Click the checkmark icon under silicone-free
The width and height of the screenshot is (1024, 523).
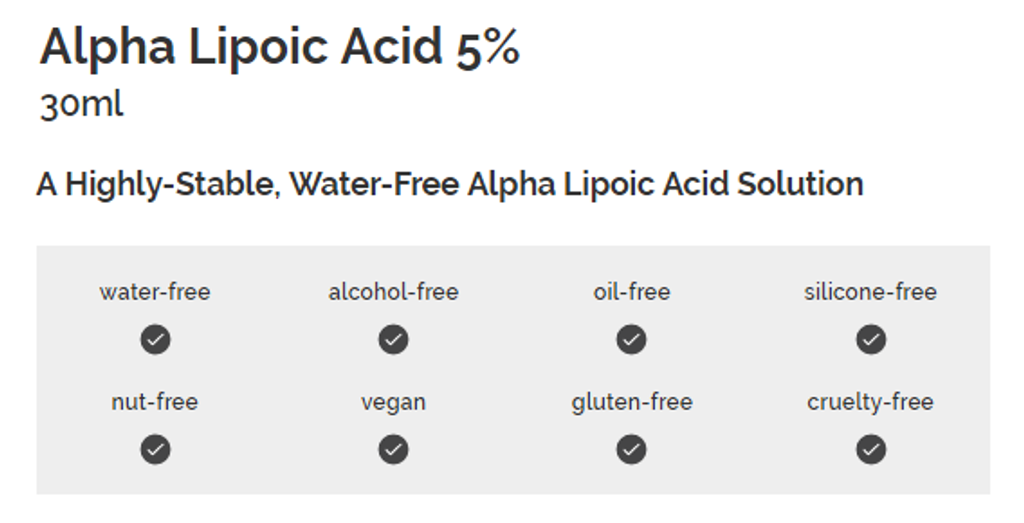tap(871, 340)
